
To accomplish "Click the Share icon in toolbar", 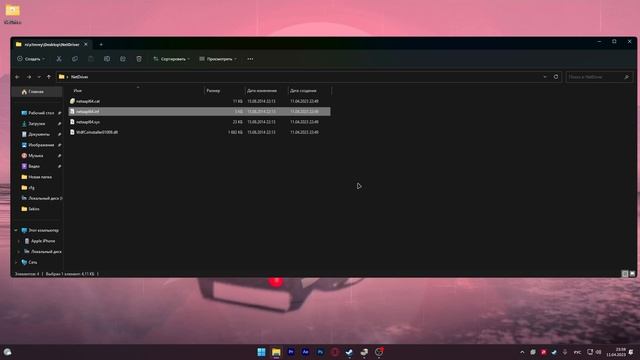I will [x=123, y=59].
